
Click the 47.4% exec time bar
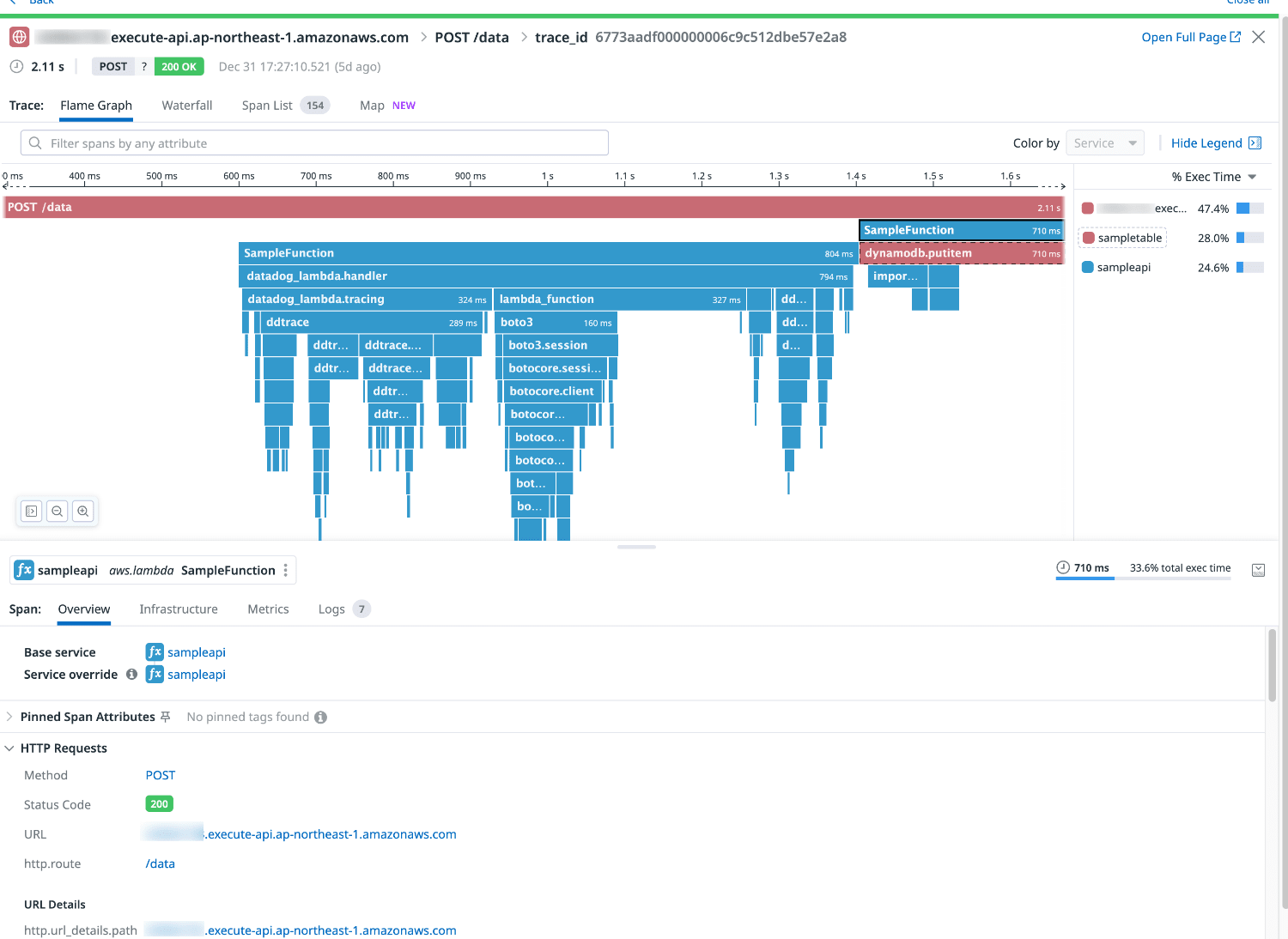1250,209
